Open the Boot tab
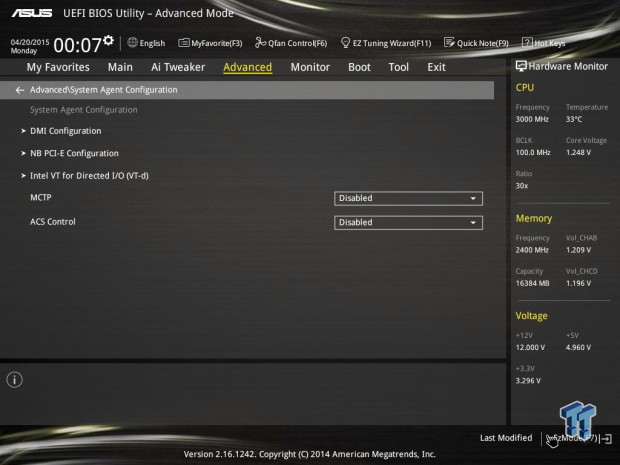Screen dimensions: 620x465 359,67
